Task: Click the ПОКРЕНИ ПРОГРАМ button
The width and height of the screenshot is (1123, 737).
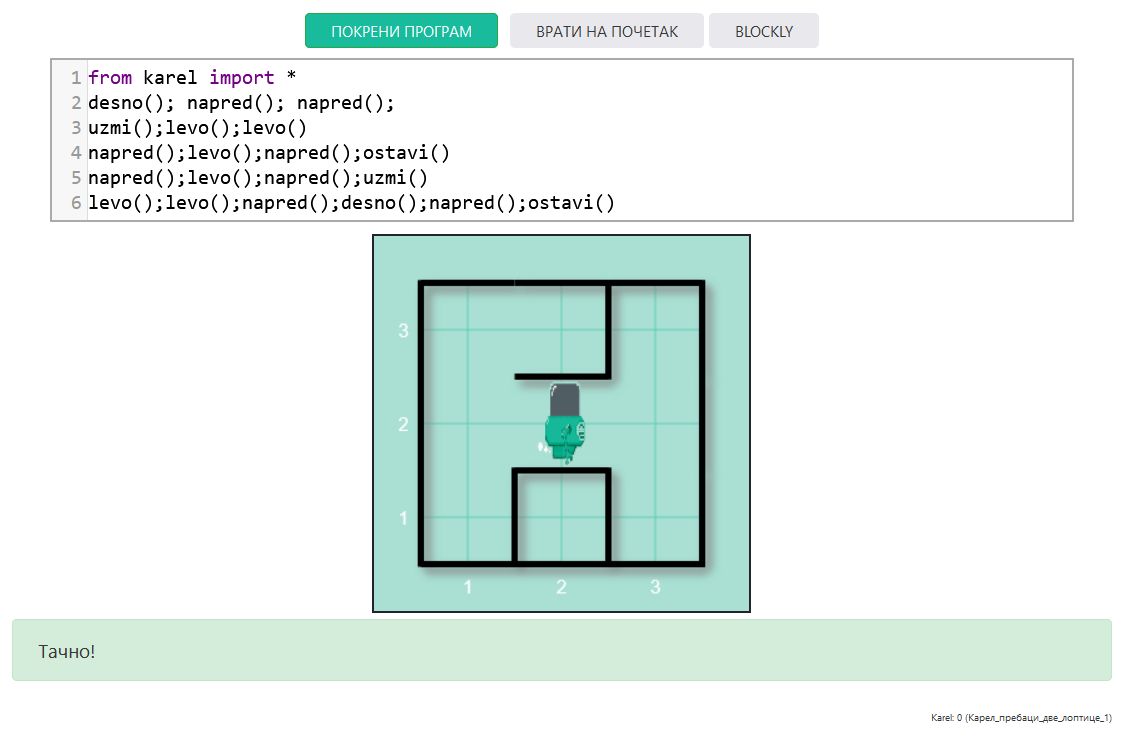Action: pyautogui.click(x=401, y=31)
